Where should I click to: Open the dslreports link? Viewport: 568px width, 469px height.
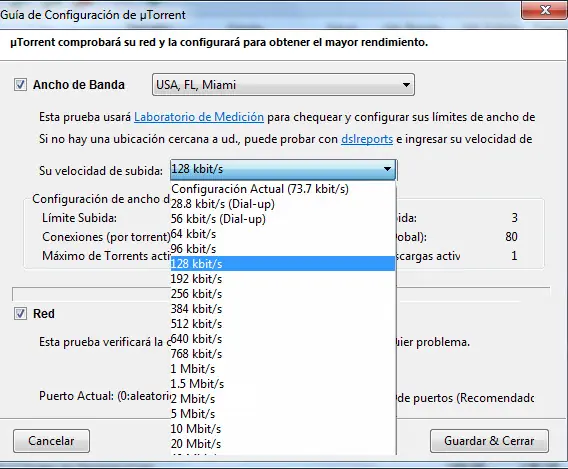point(367,139)
